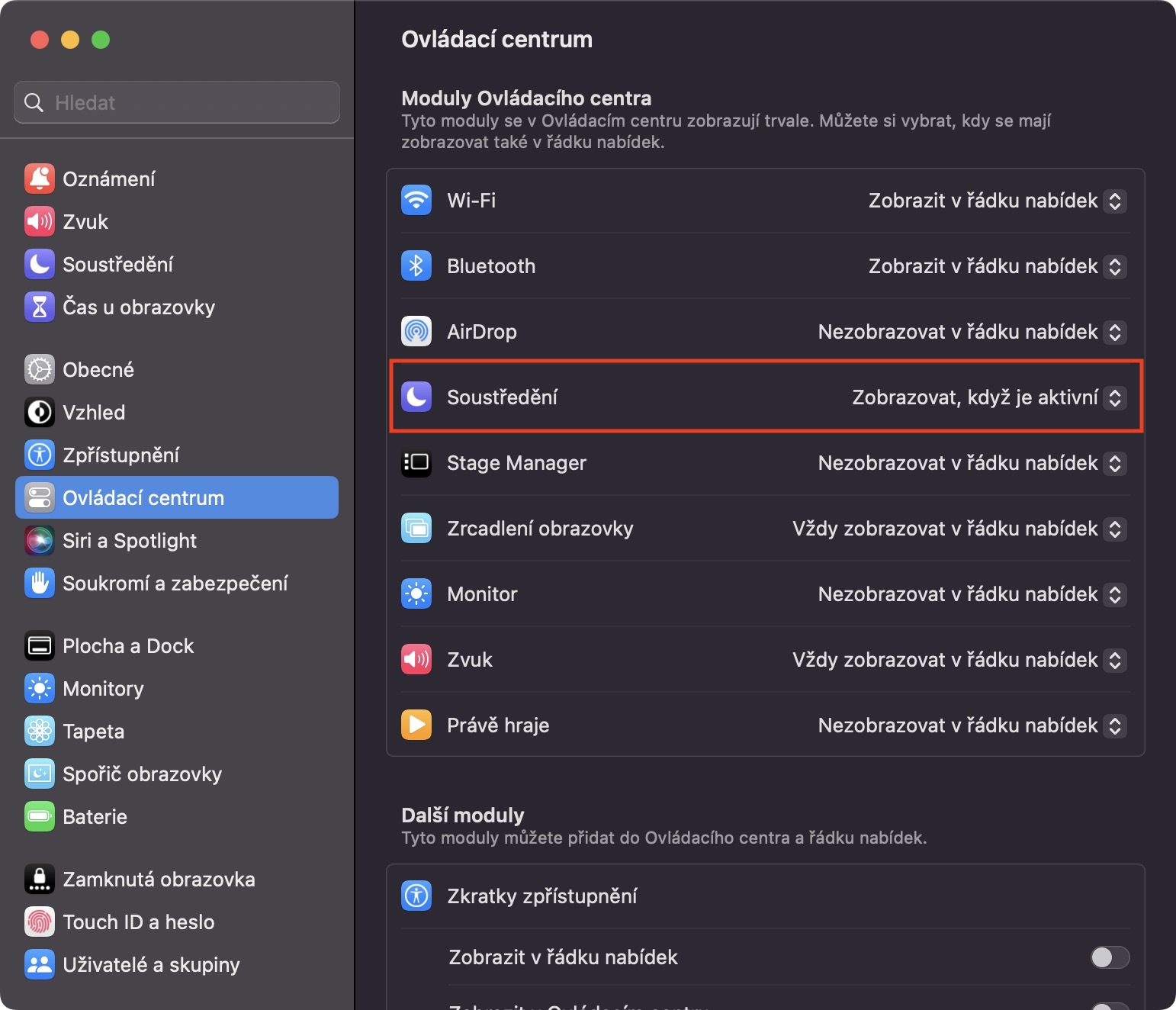Click the Právě hraje icon
Image resolution: width=1176 pixels, height=1010 pixels.
[416, 725]
